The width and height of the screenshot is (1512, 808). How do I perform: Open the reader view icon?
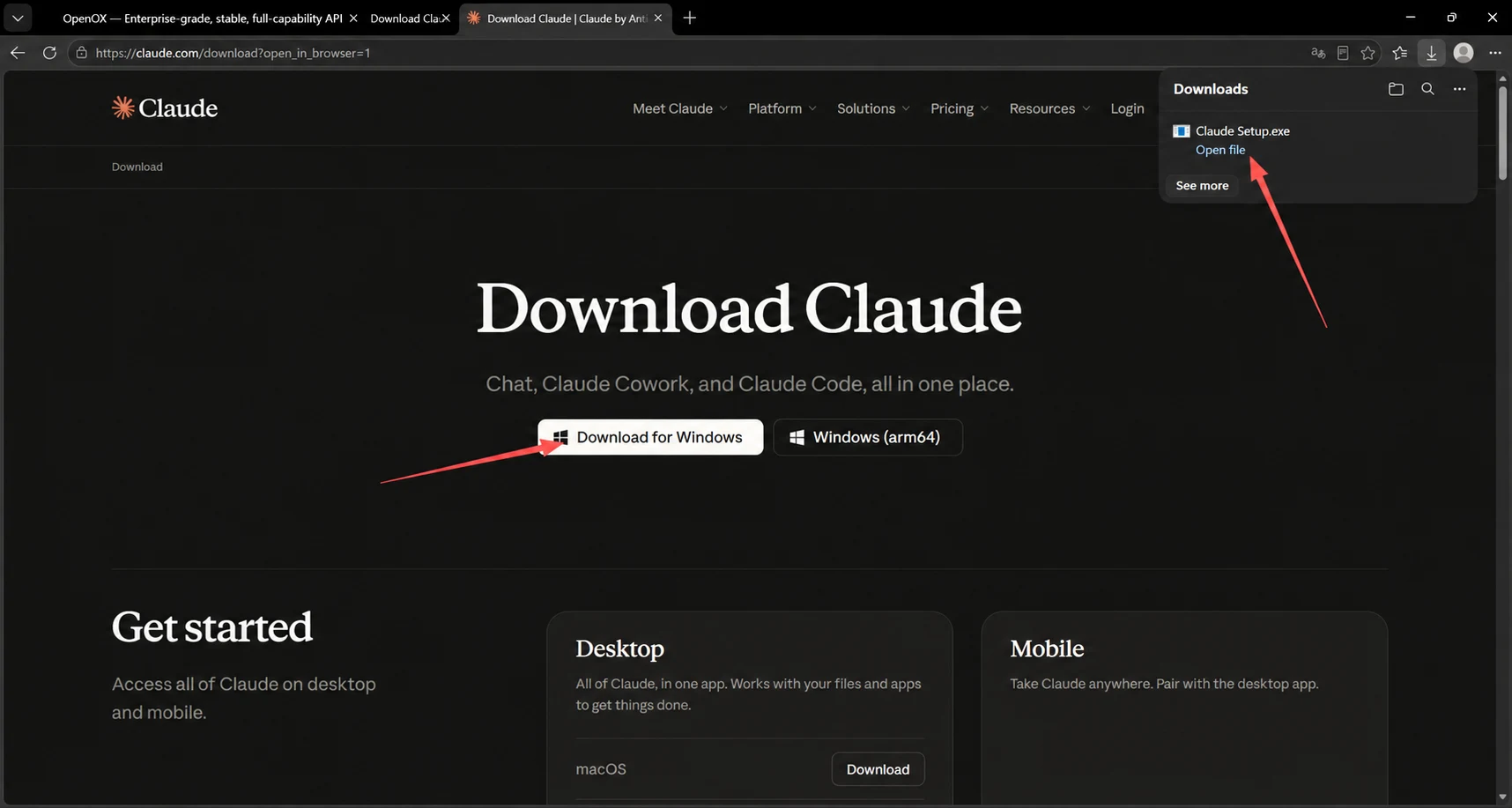(x=1343, y=53)
